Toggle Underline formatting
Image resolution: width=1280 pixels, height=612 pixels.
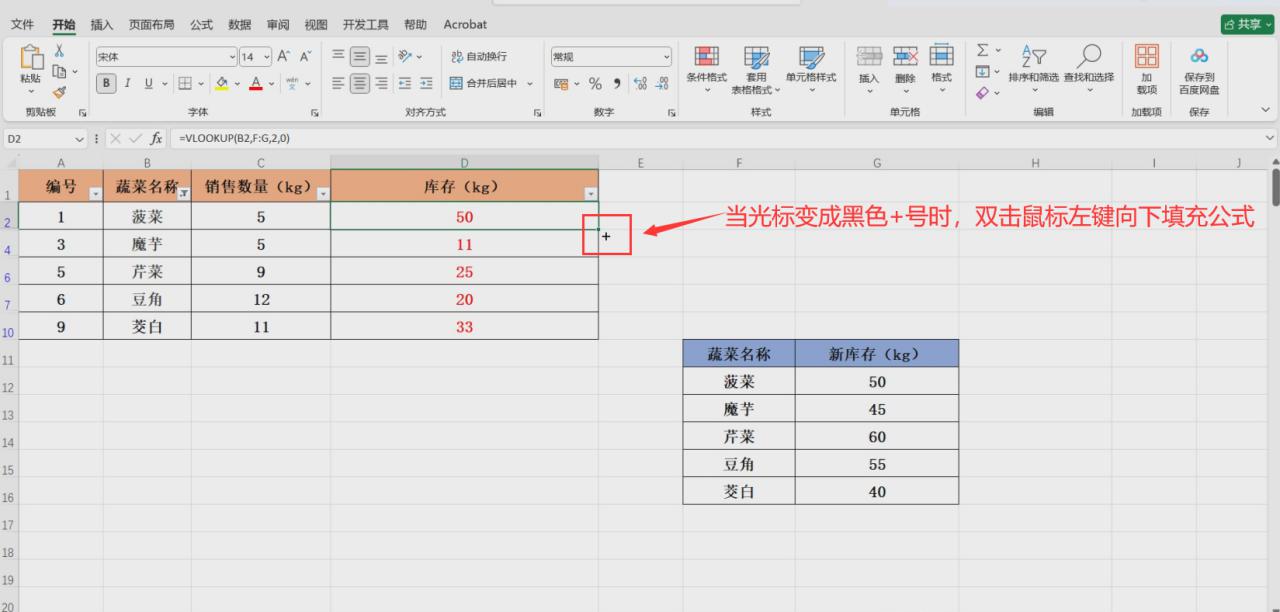pos(149,84)
